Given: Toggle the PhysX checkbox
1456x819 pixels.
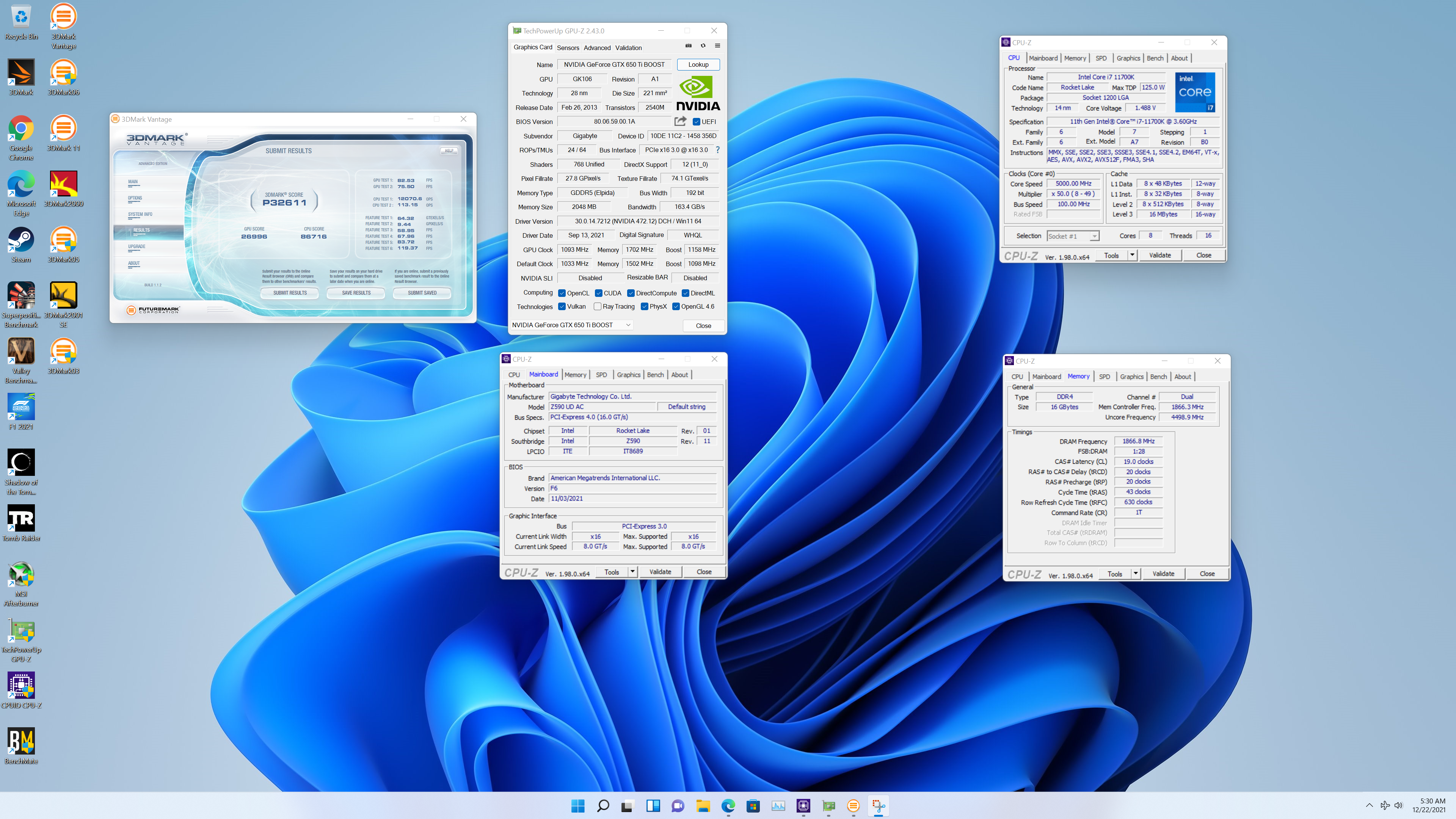Looking at the screenshot, I should coord(644,306).
